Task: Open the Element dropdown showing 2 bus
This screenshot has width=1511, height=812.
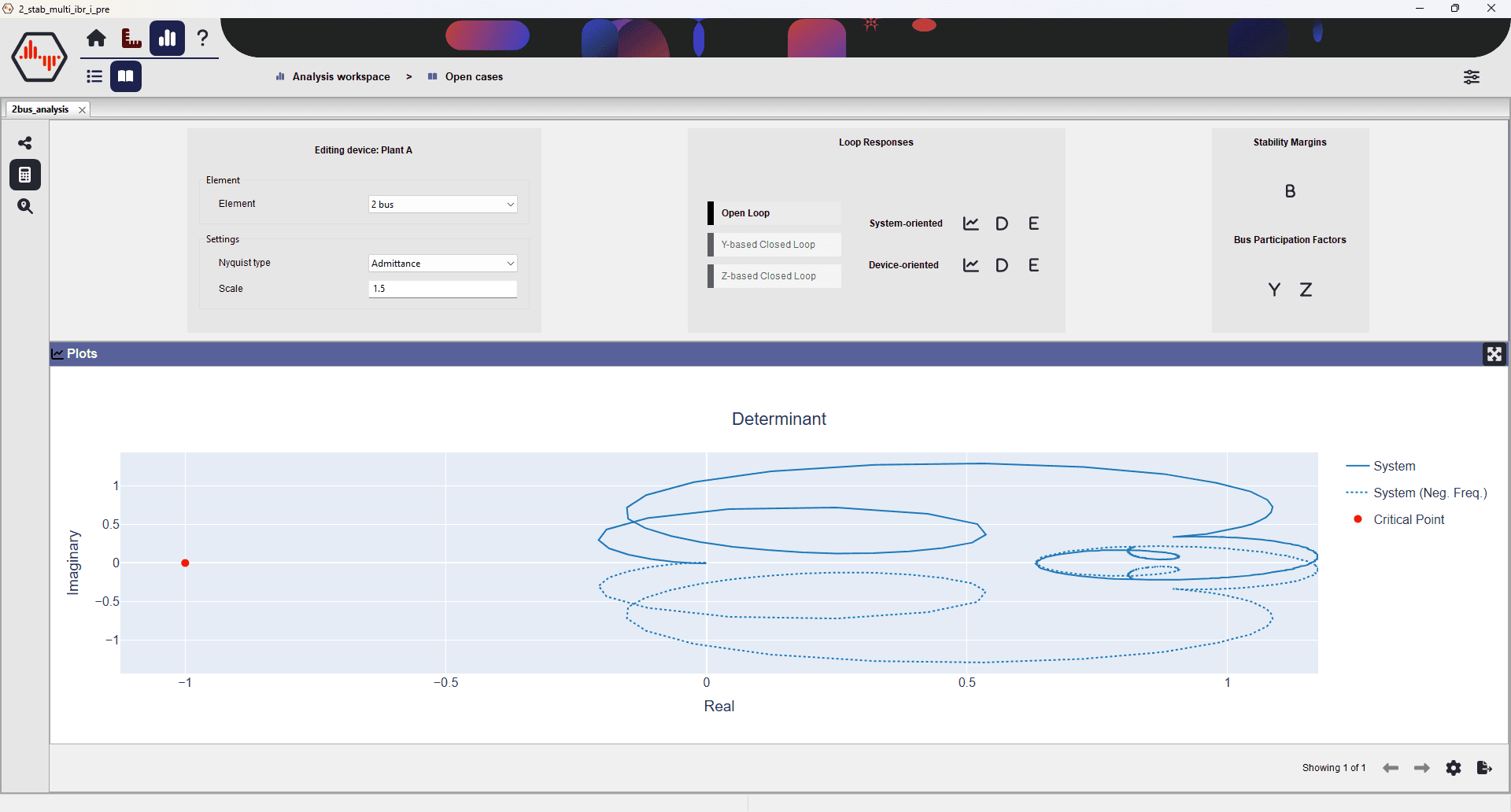Action: pyautogui.click(x=441, y=204)
